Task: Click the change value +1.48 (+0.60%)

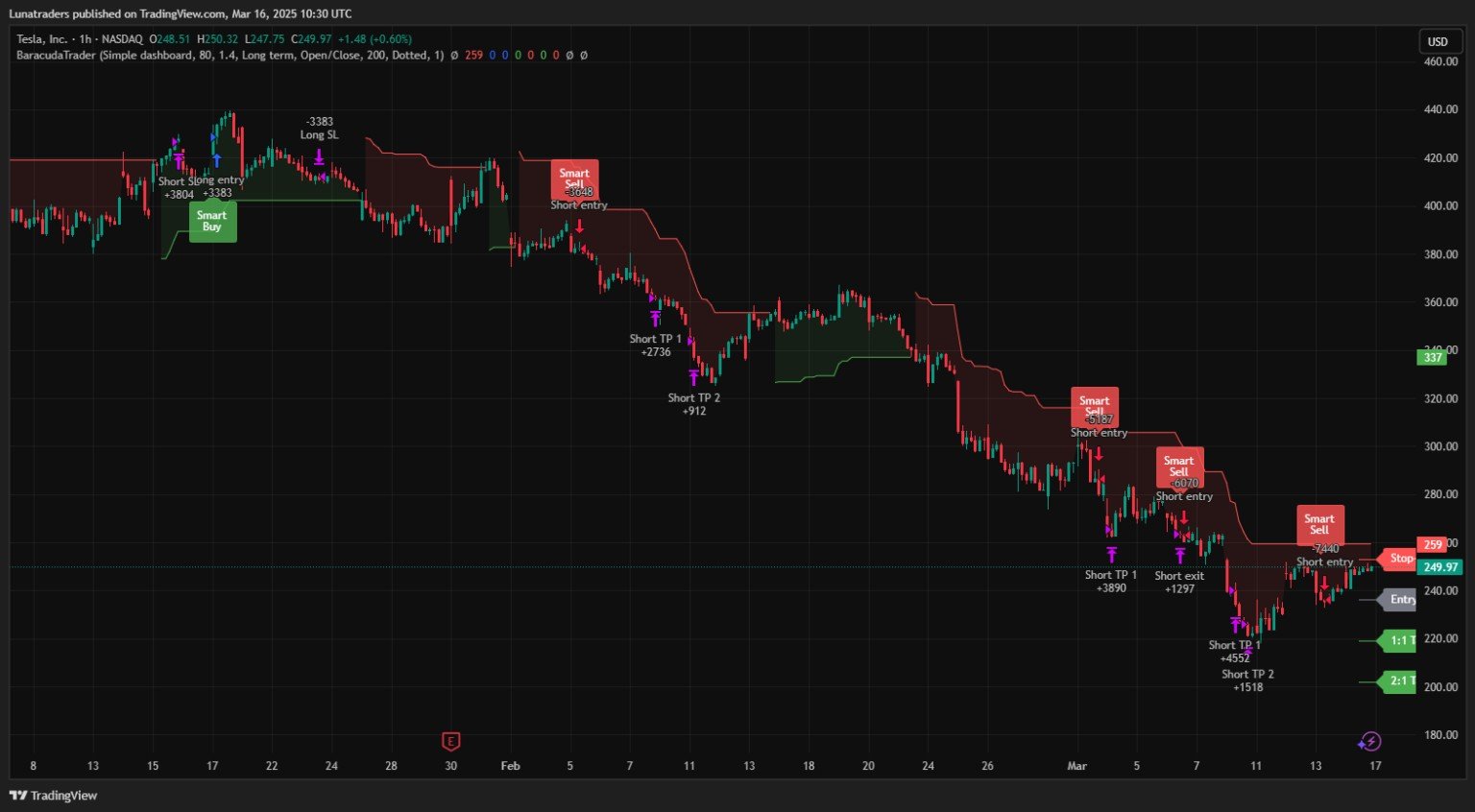Action: coord(375,39)
